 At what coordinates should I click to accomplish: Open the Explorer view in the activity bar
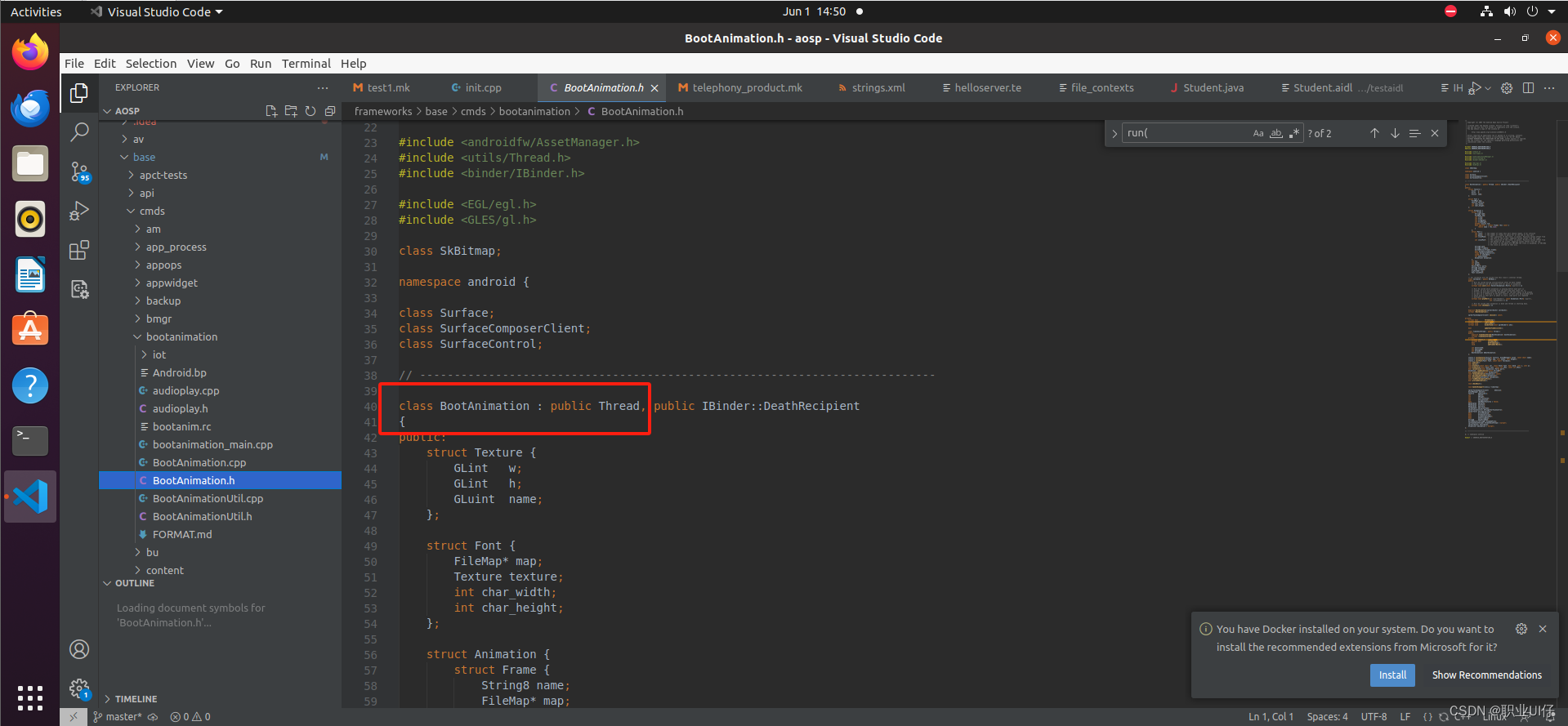[x=79, y=93]
